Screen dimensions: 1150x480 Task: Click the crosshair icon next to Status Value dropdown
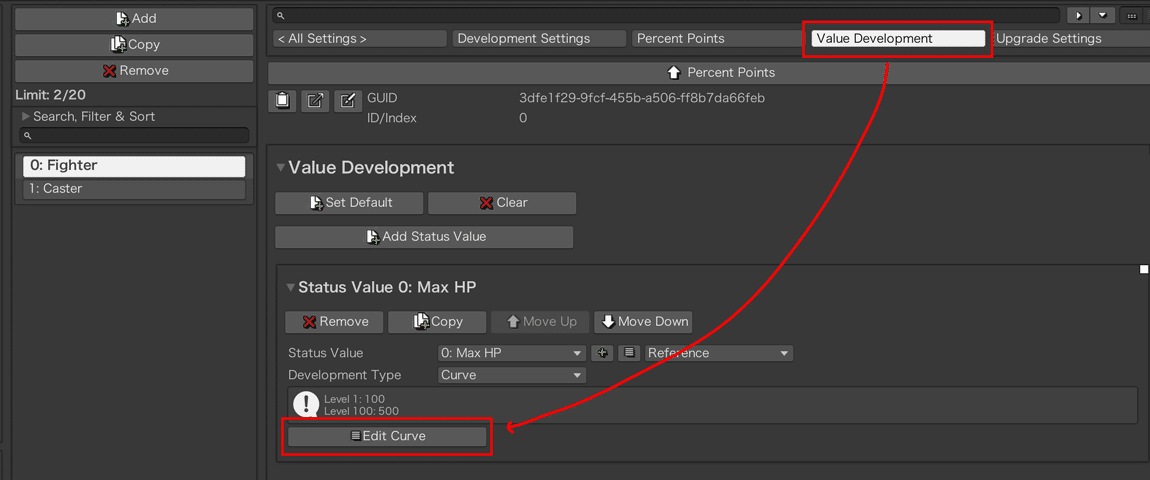pos(602,353)
